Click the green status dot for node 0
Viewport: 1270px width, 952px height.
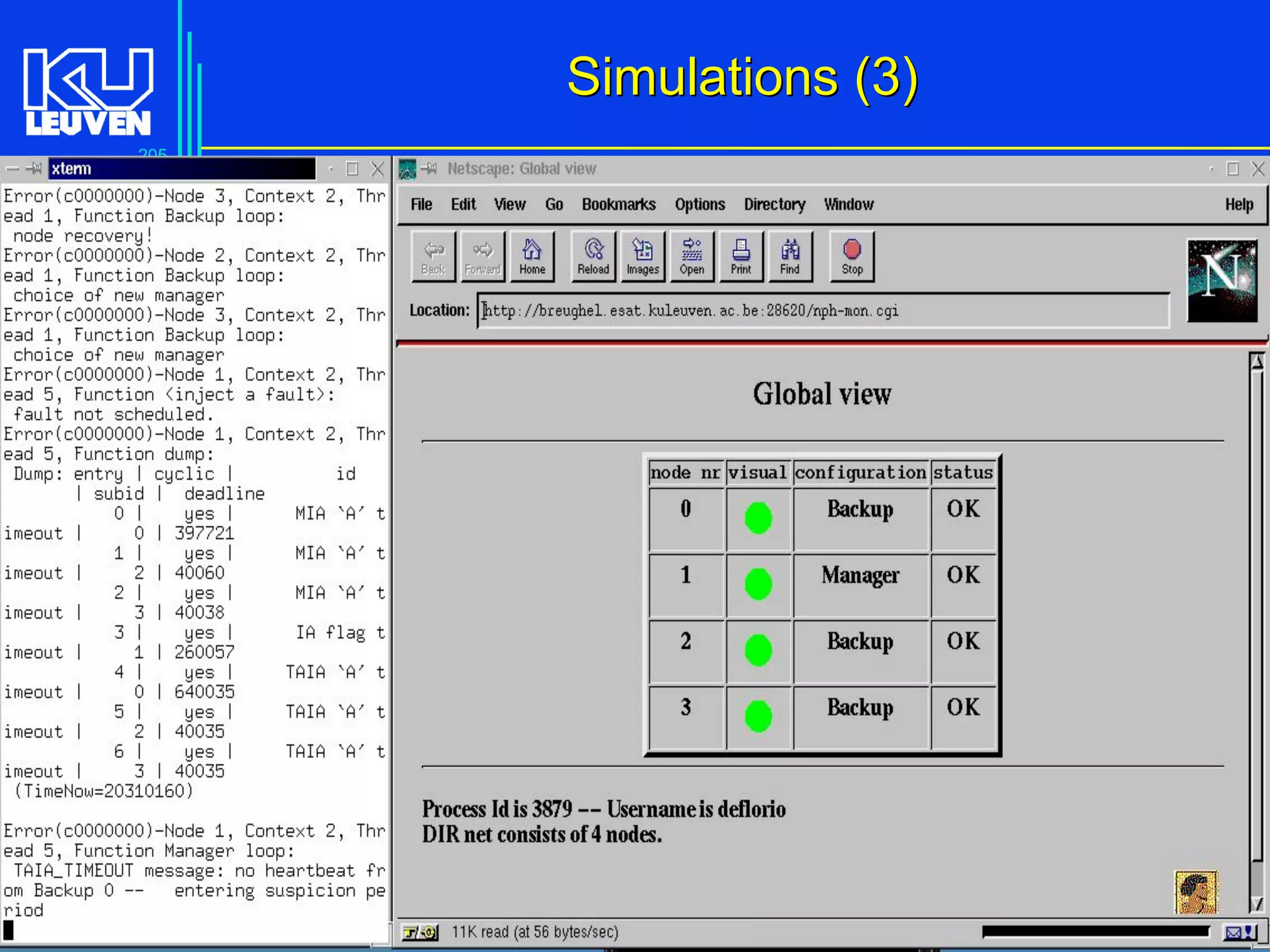point(758,518)
